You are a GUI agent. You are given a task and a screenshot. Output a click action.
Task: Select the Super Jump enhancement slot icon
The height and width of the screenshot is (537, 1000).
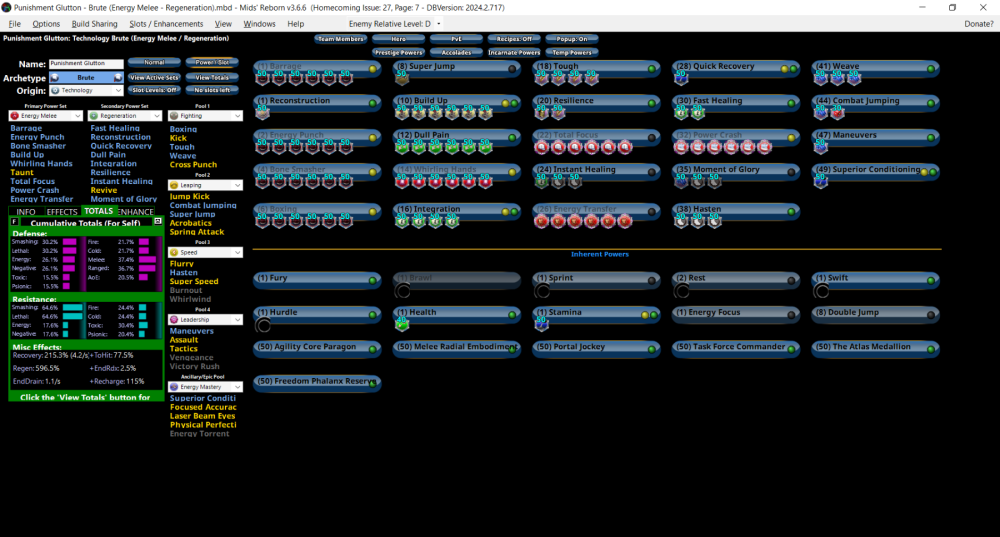click(402, 77)
